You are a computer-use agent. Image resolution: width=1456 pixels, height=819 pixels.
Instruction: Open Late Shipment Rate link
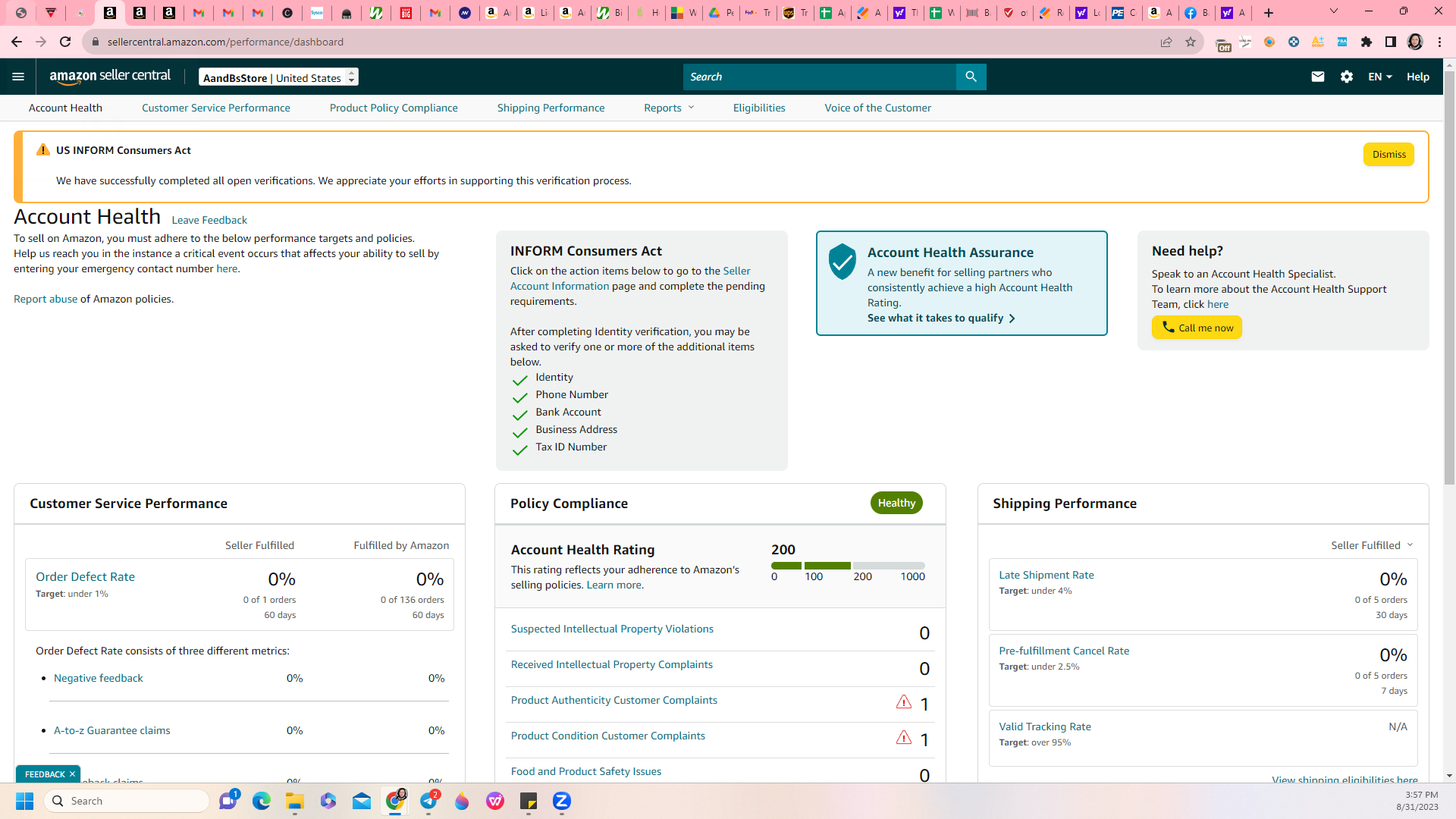[x=1046, y=575]
